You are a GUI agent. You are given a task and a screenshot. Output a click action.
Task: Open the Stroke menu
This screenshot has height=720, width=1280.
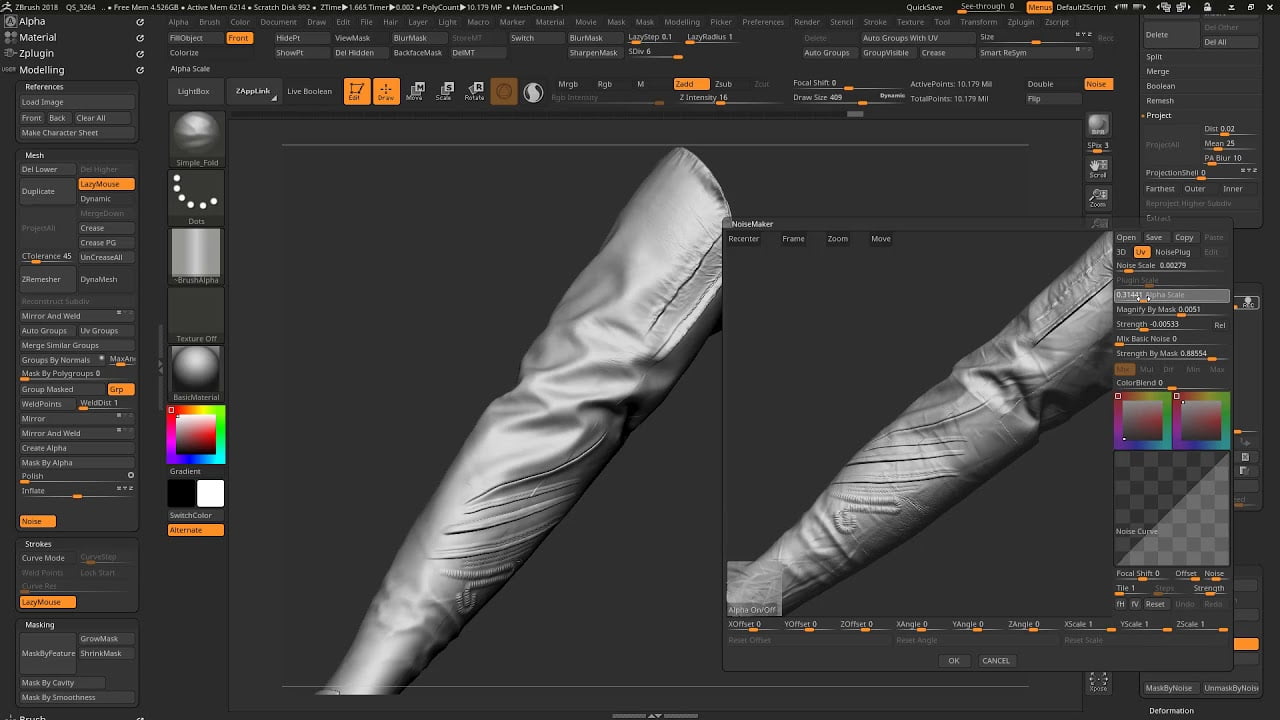(x=875, y=22)
